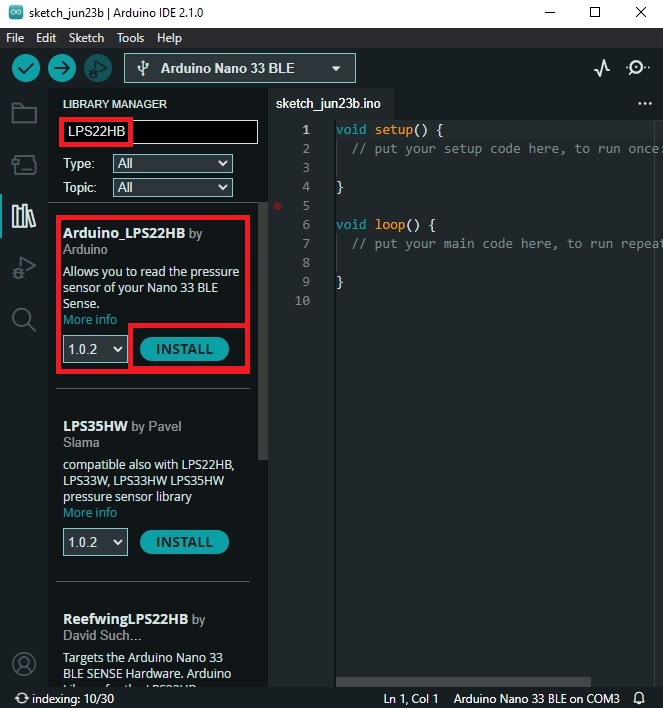
Task: Click the LIBRARY MANAGER panel heading
Action: [x=115, y=104]
